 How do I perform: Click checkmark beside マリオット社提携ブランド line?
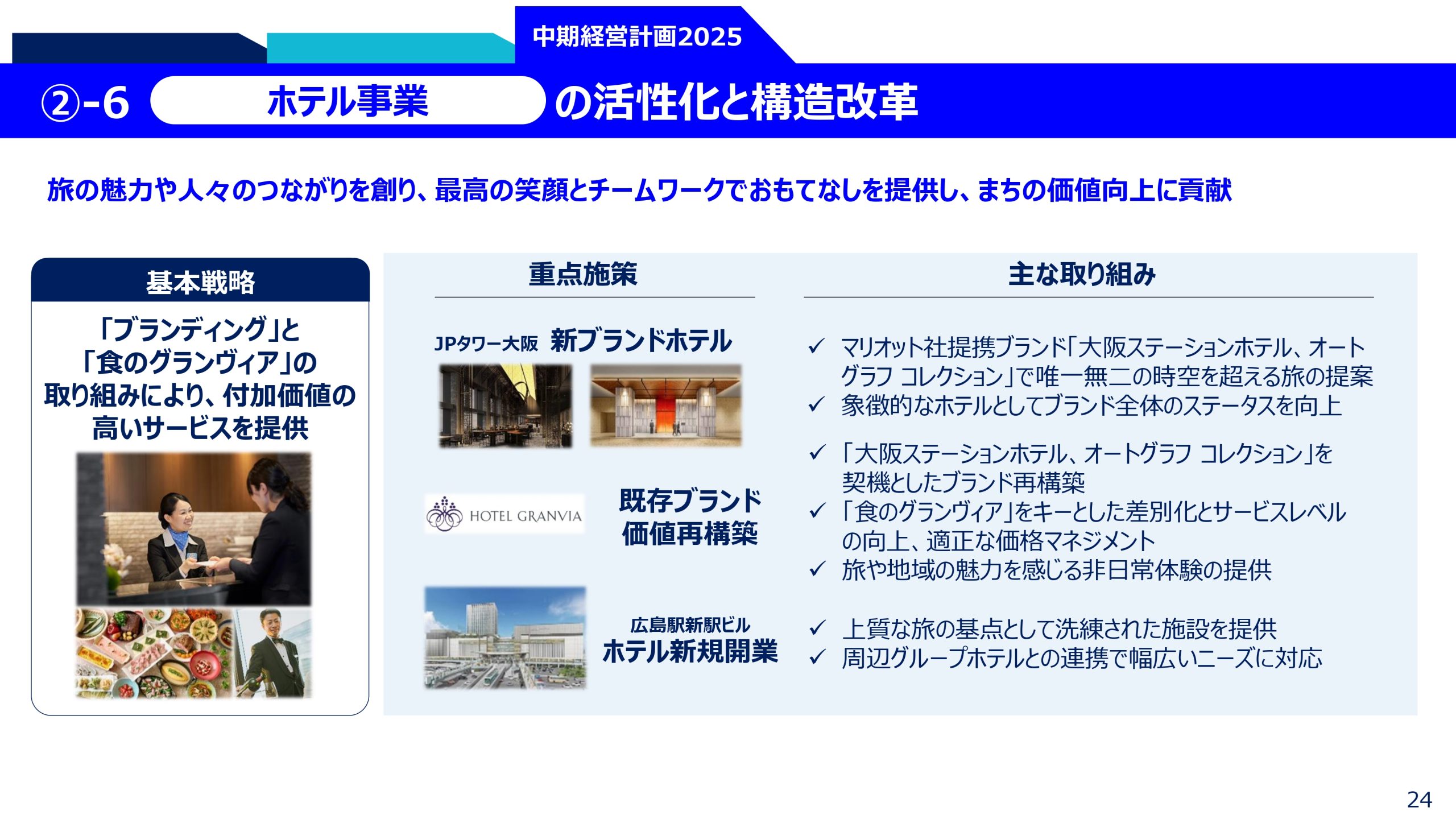pyautogui.click(x=816, y=346)
